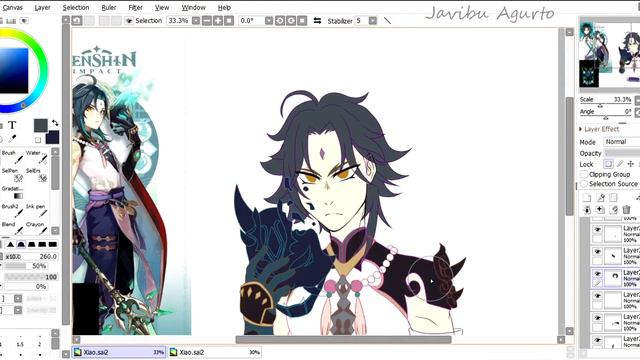This screenshot has height=360, width=640.
Task: Expand the Layer Effect section
Action: (581, 129)
